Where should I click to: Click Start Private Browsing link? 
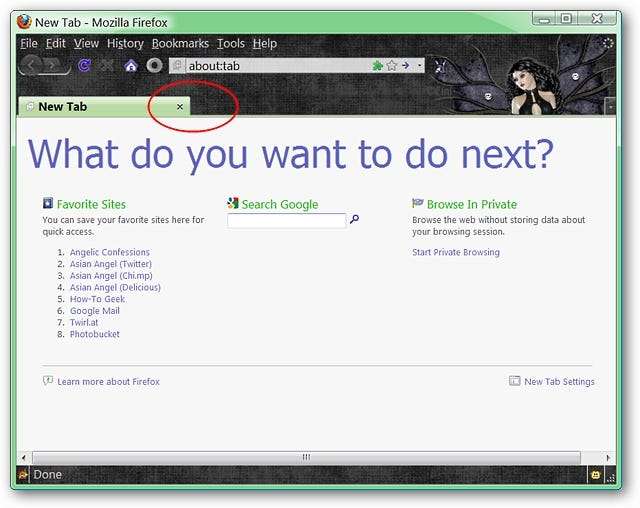[x=456, y=252]
